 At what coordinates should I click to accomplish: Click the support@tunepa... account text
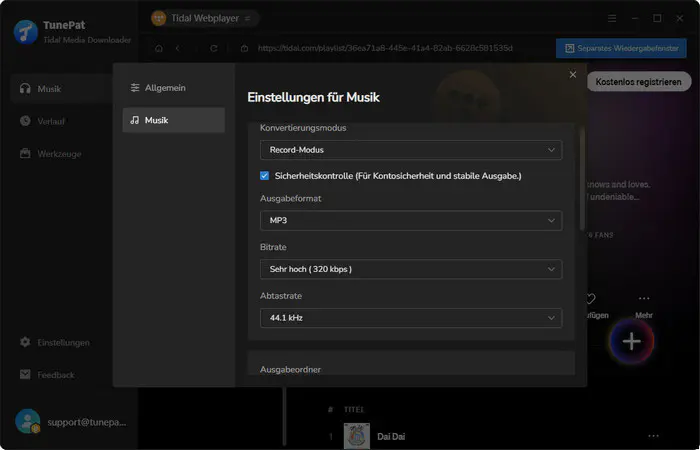click(87, 422)
